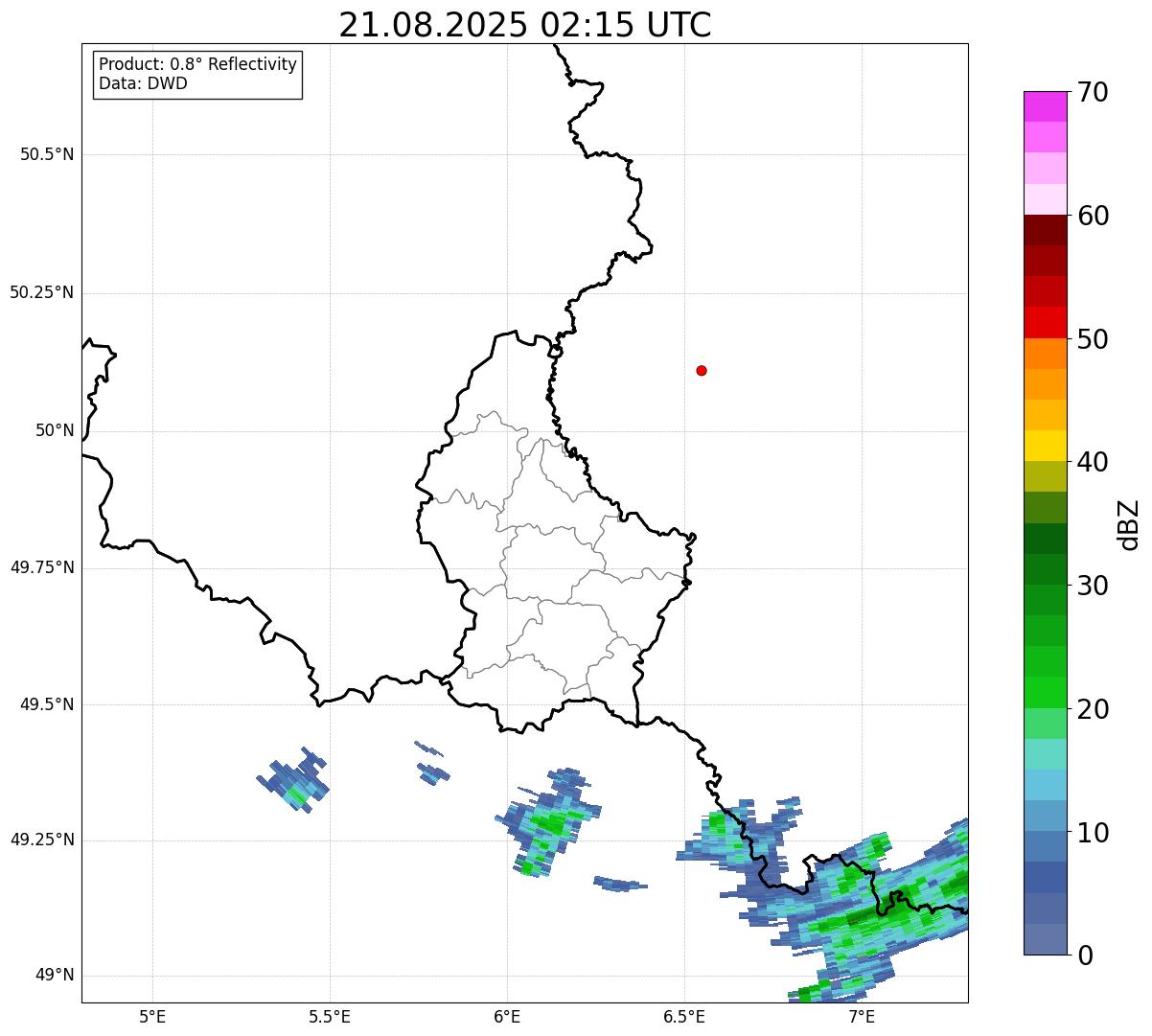Click the 6°E longitude label
The image size is (1152, 1036).
click(x=508, y=1016)
